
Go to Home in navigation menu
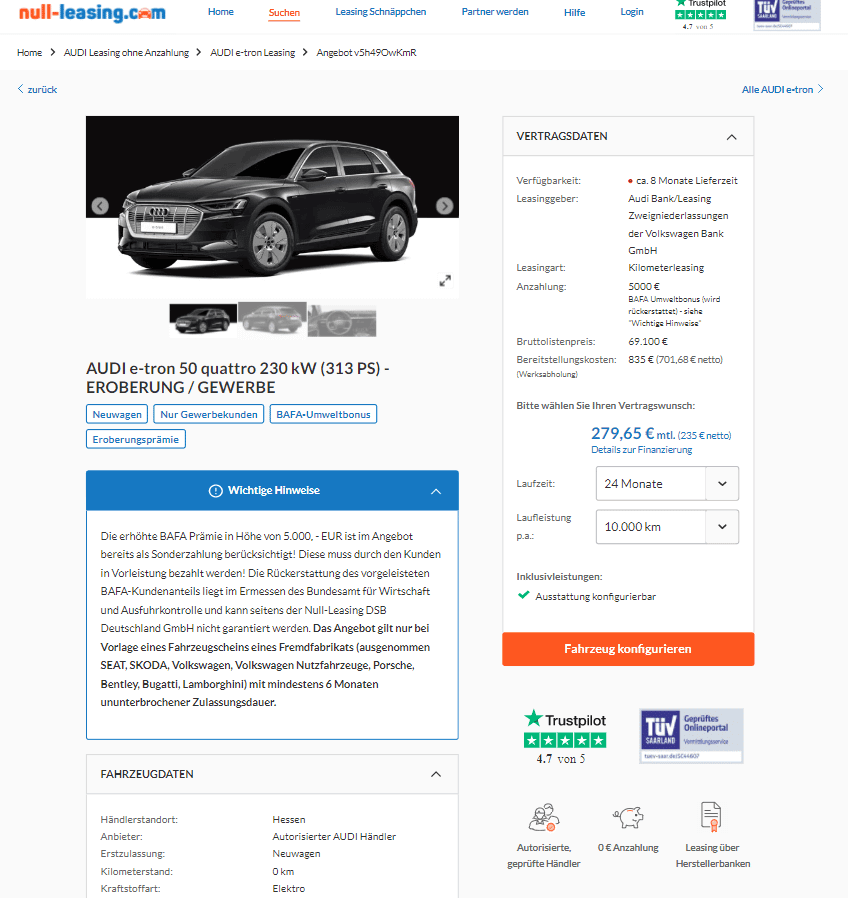(220, 12)
